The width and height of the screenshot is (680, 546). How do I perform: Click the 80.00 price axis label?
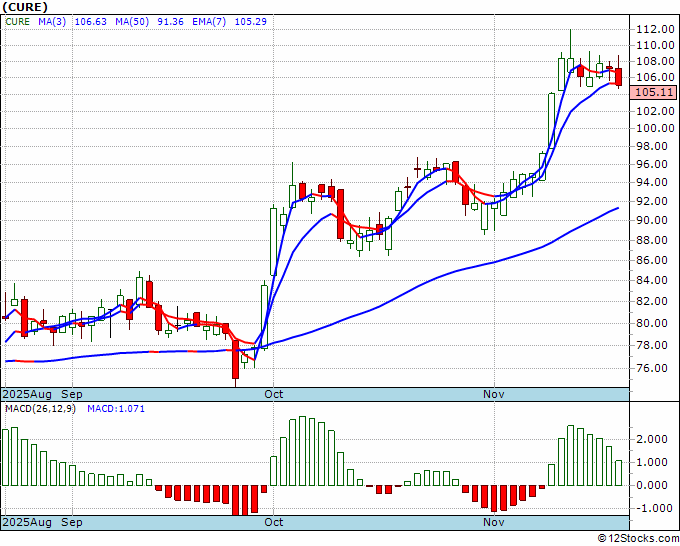coord(651,324)
